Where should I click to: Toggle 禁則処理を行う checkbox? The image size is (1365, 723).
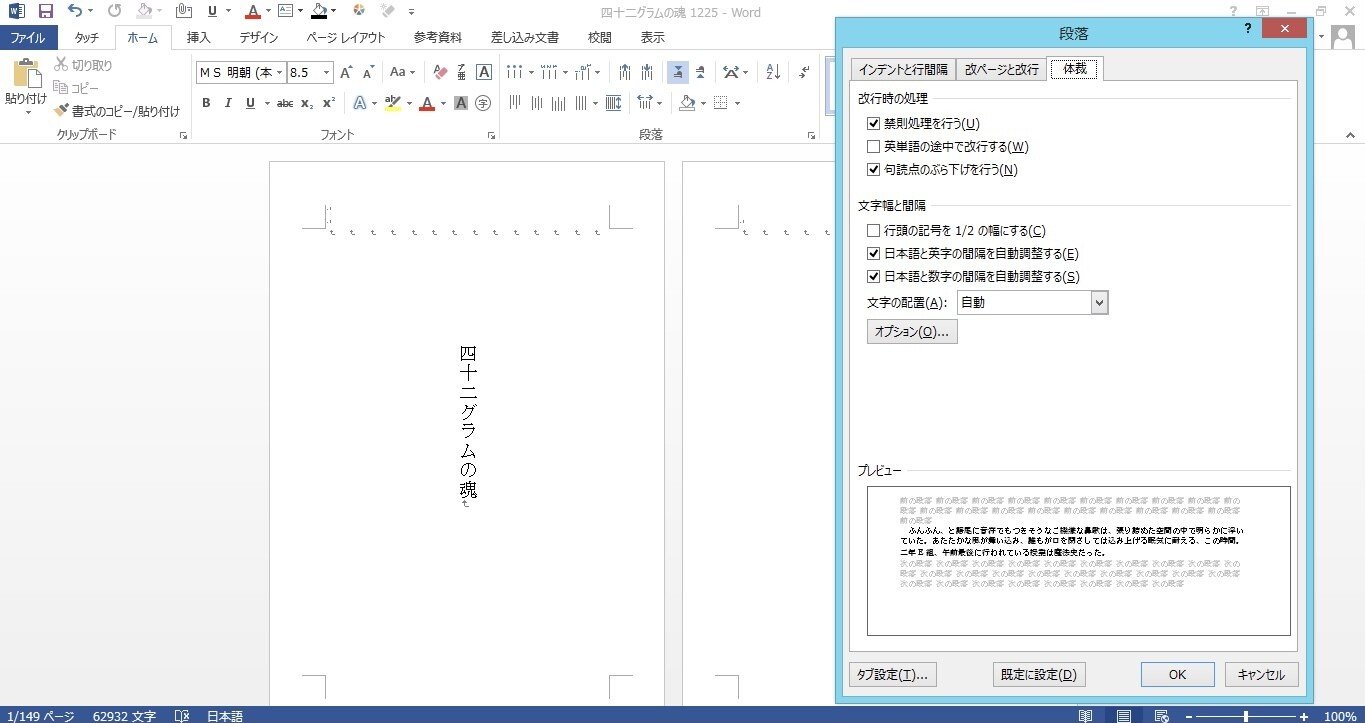(x=874, y=123)
